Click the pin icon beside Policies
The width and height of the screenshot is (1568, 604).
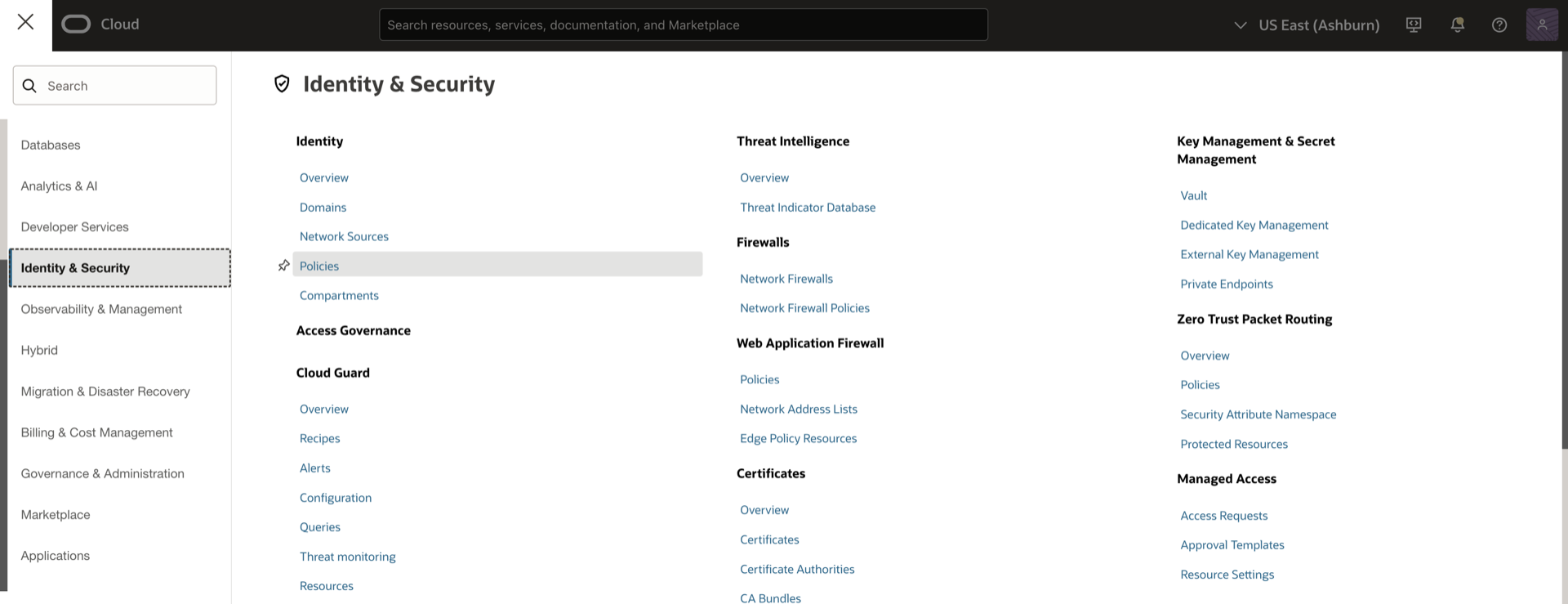pyautogui.click(x=283, y=266)
